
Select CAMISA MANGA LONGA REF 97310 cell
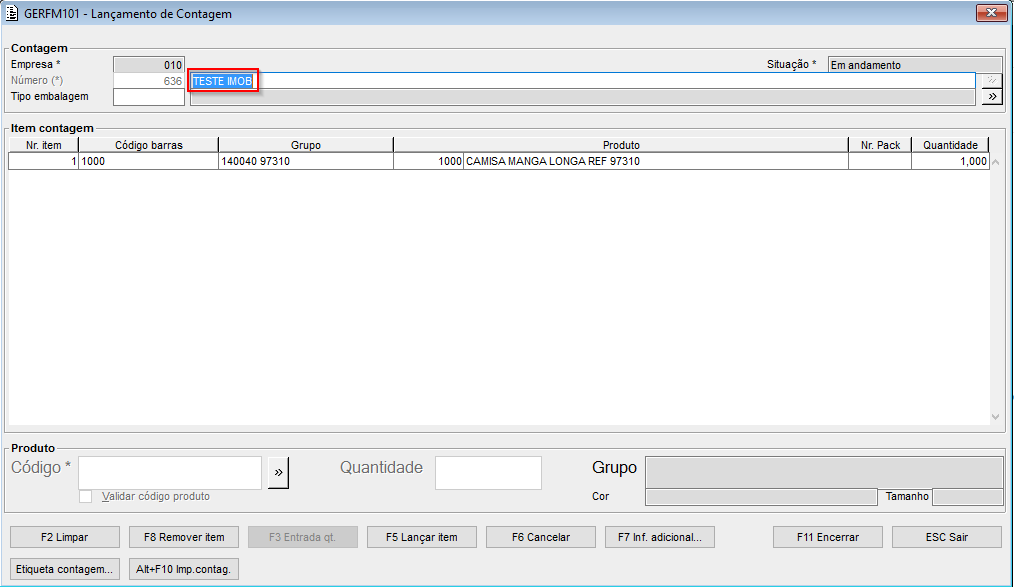(656, 161)
